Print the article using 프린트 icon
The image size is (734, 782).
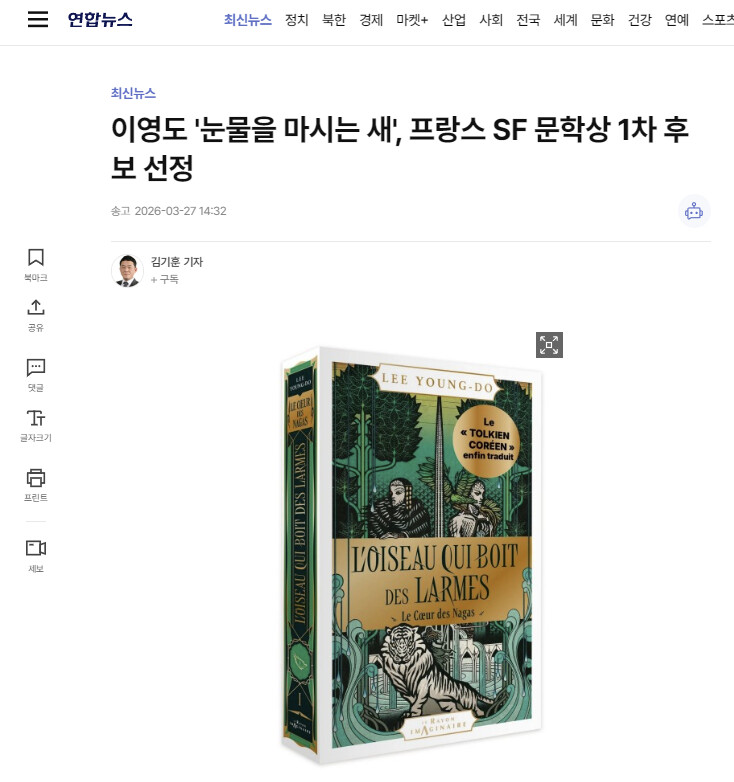pyautogui.click(x=35, y=485)
